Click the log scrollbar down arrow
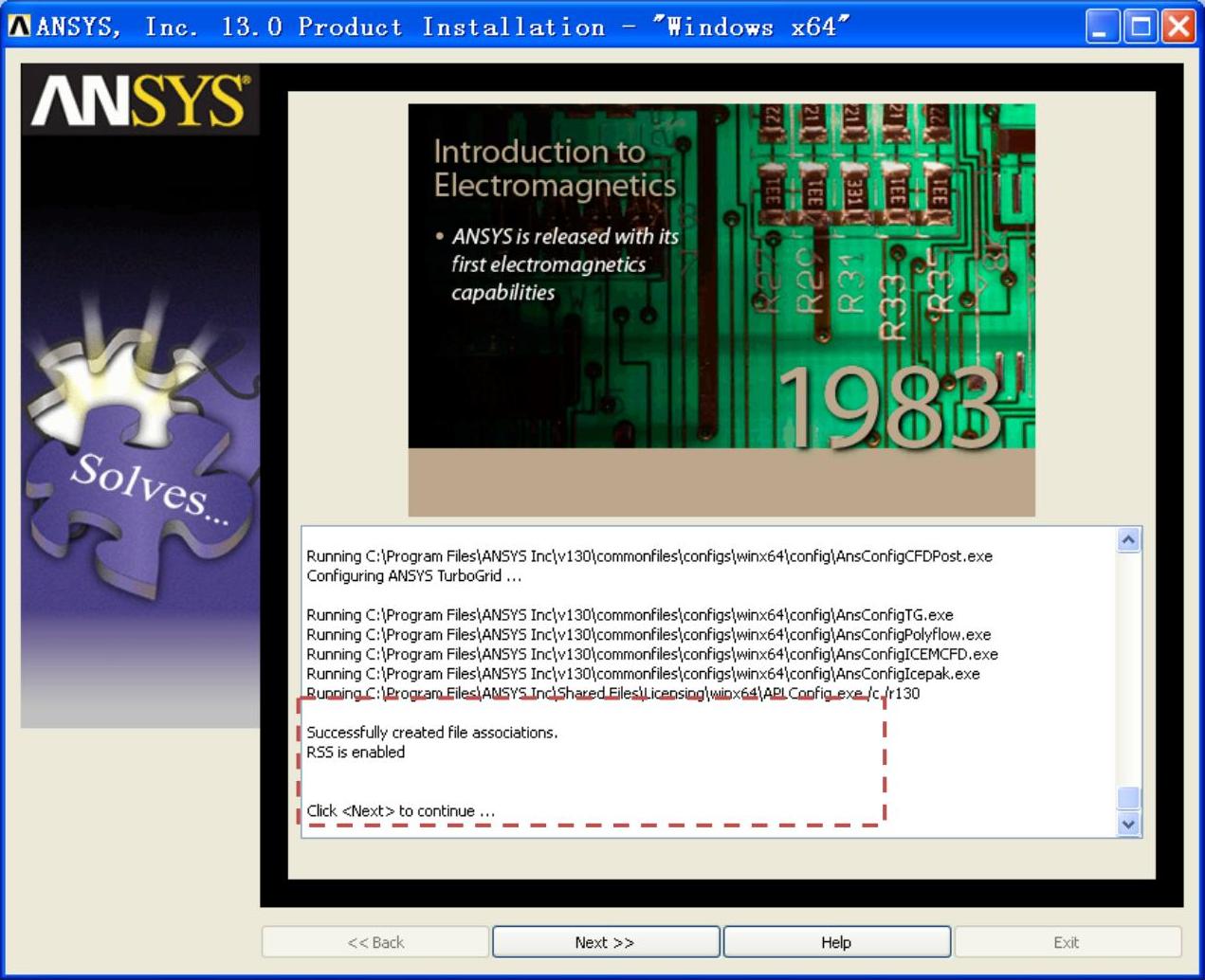Viewport: 1205px width, 980px height. tap(1128, 824)
